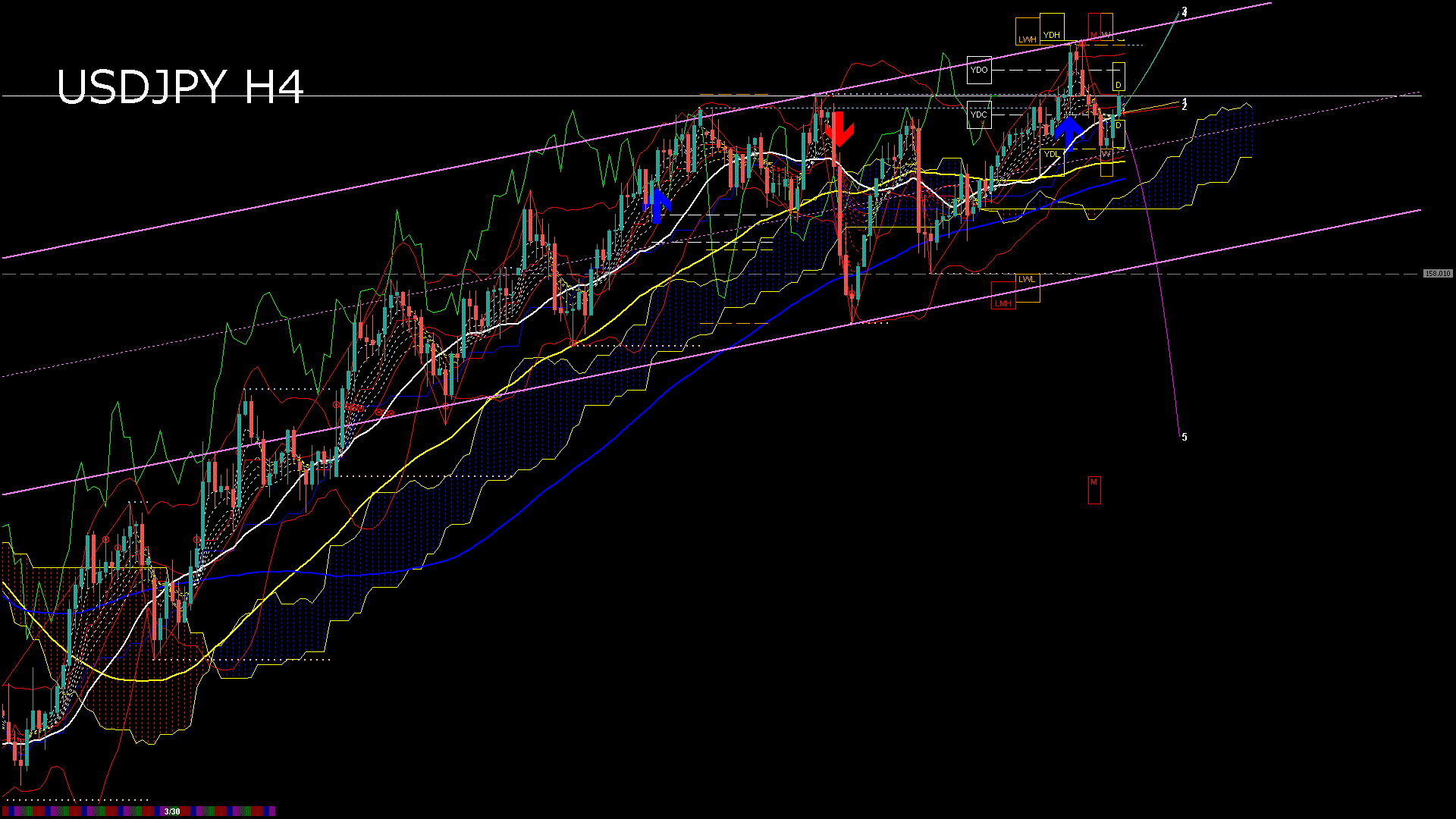
Task: Click the 158.010 price label on right axis
Action: [1439, 271]
